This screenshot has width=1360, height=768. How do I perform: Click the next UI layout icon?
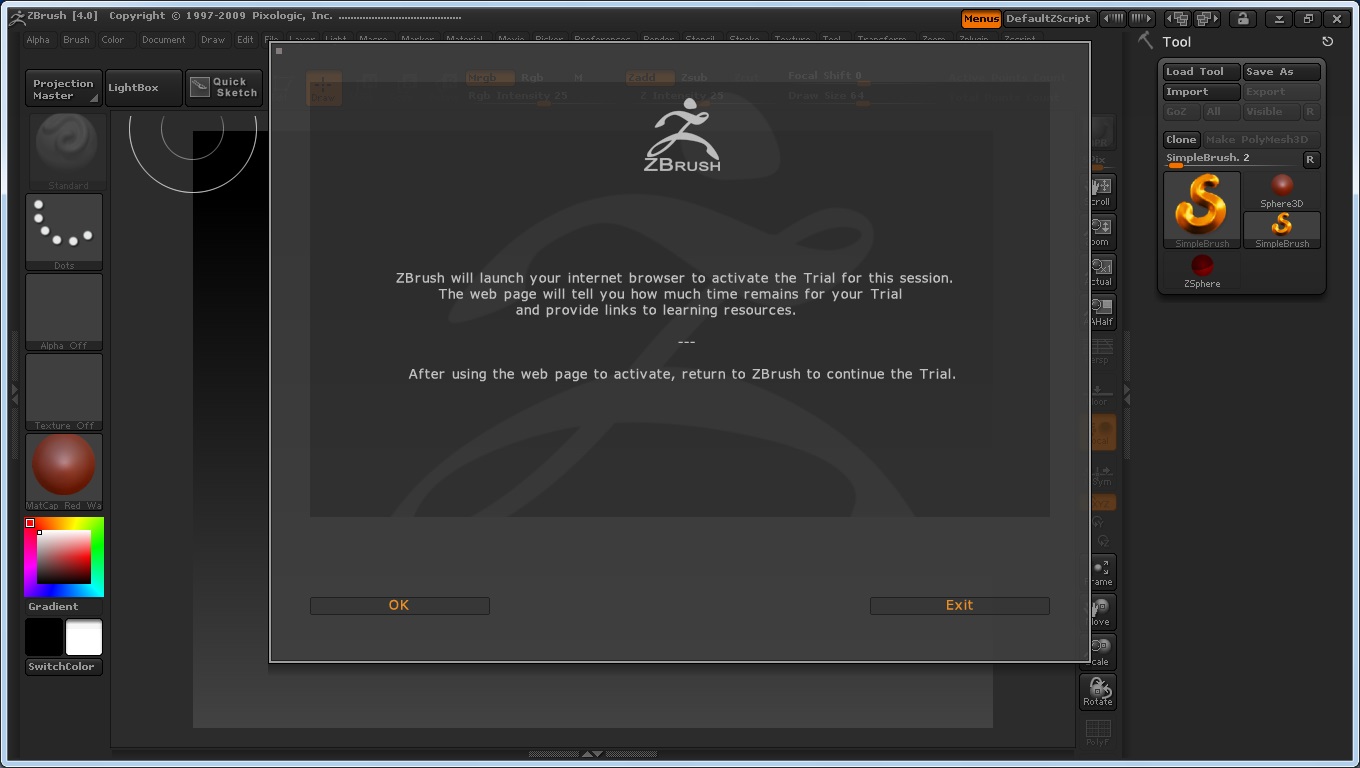tap(1207, 19)
